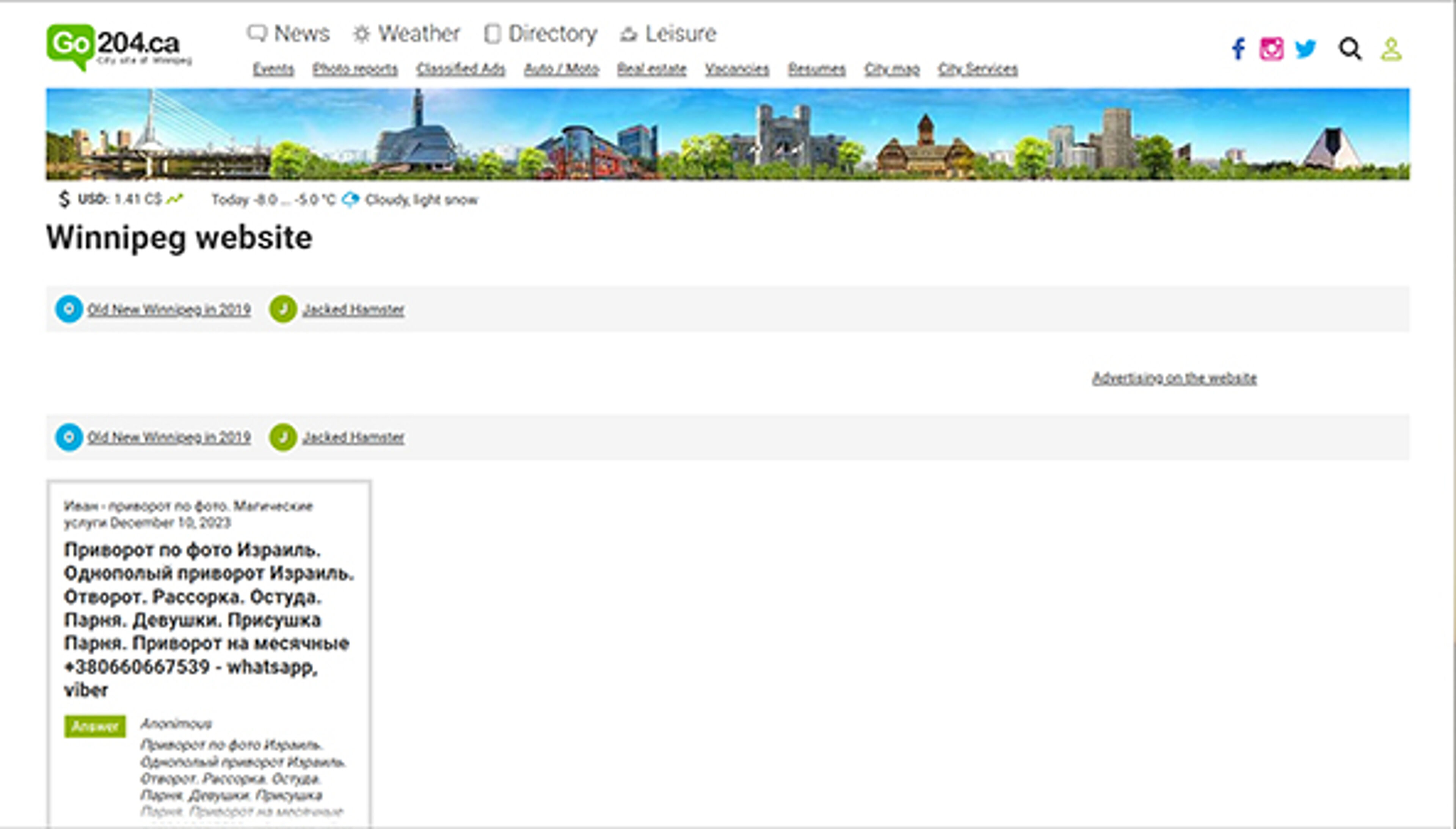The height and width of the screenshot is (829, 1456).
Task: Go to Classified Ads section
Action: [x=460, y=69]
